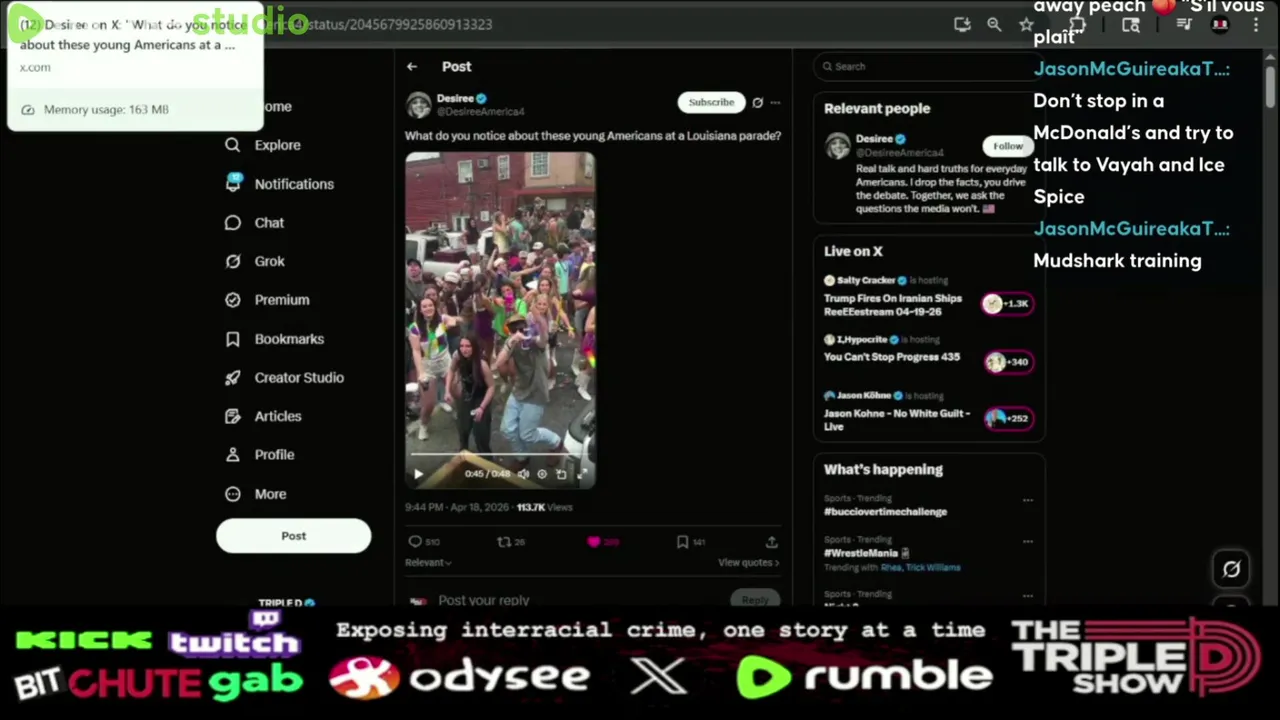Share the post with the upload icon
1280x720 pixels.
[x=771, y=542]
